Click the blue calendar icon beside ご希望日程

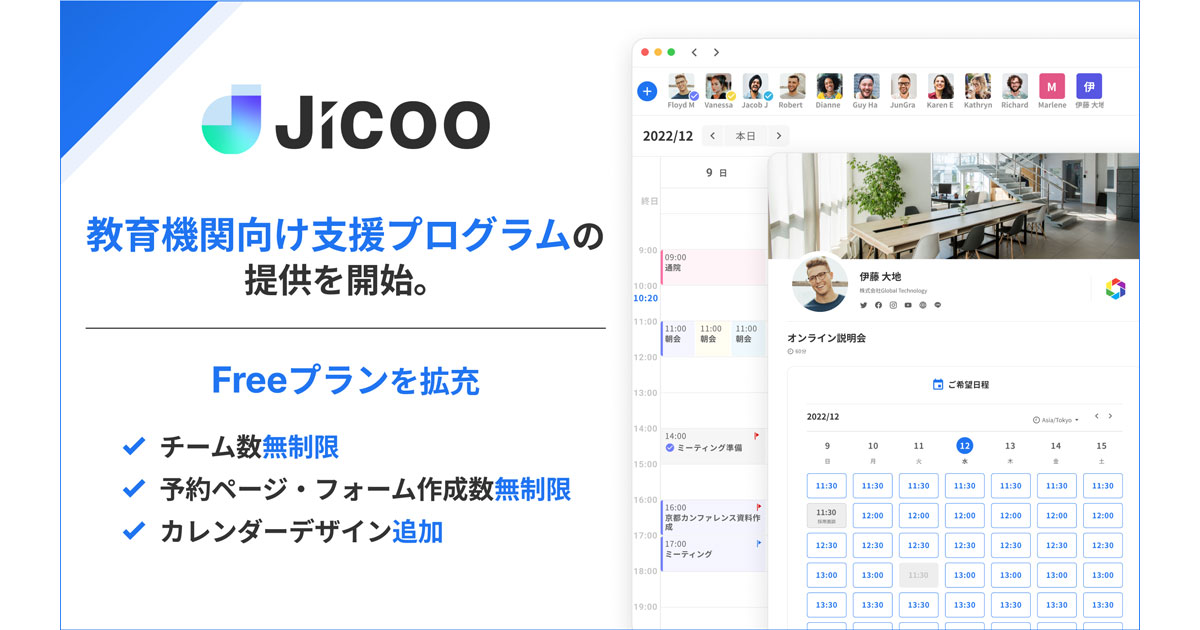[937, 384]
